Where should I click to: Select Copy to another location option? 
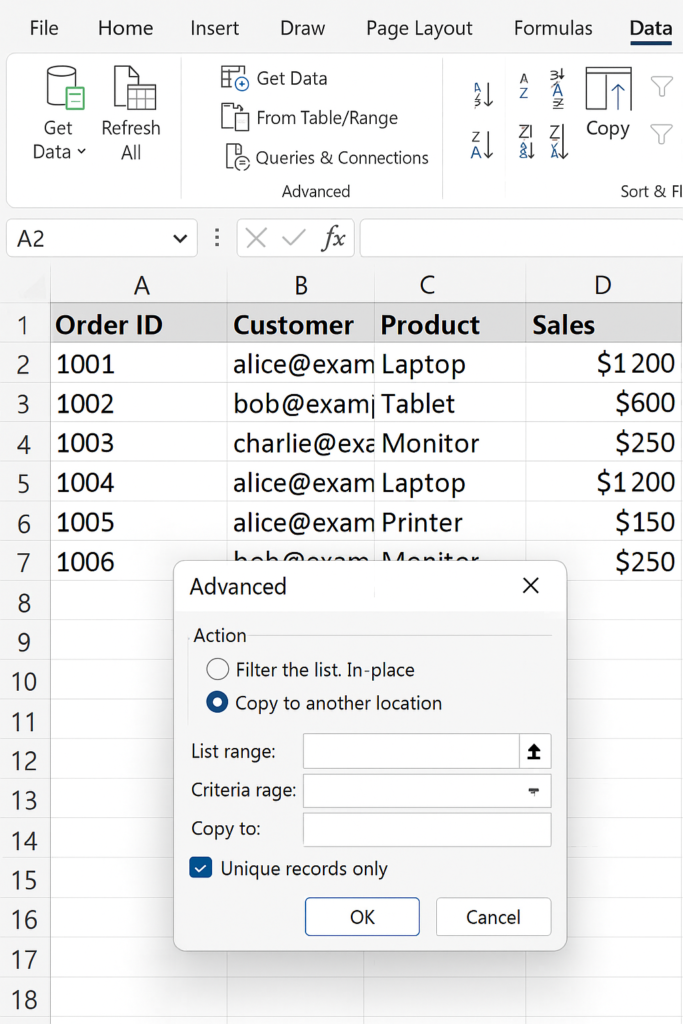click(217, 703)
